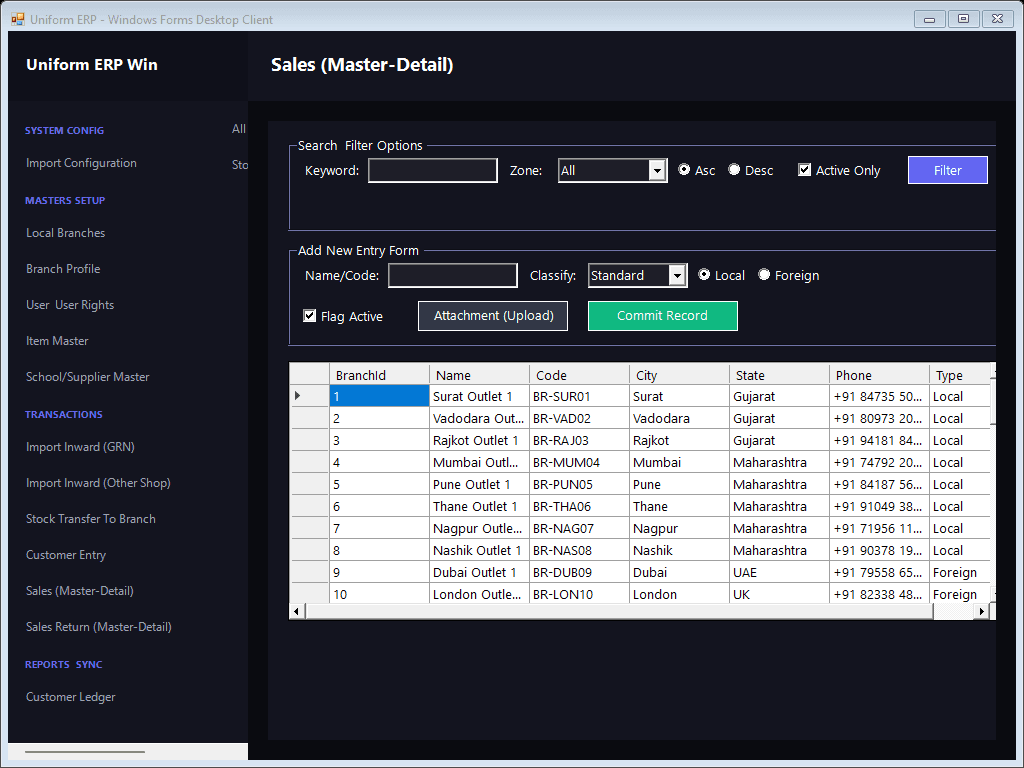1024x768 pixels.
Task: Select the Foreign radio option
Action: tap(764, 275)
